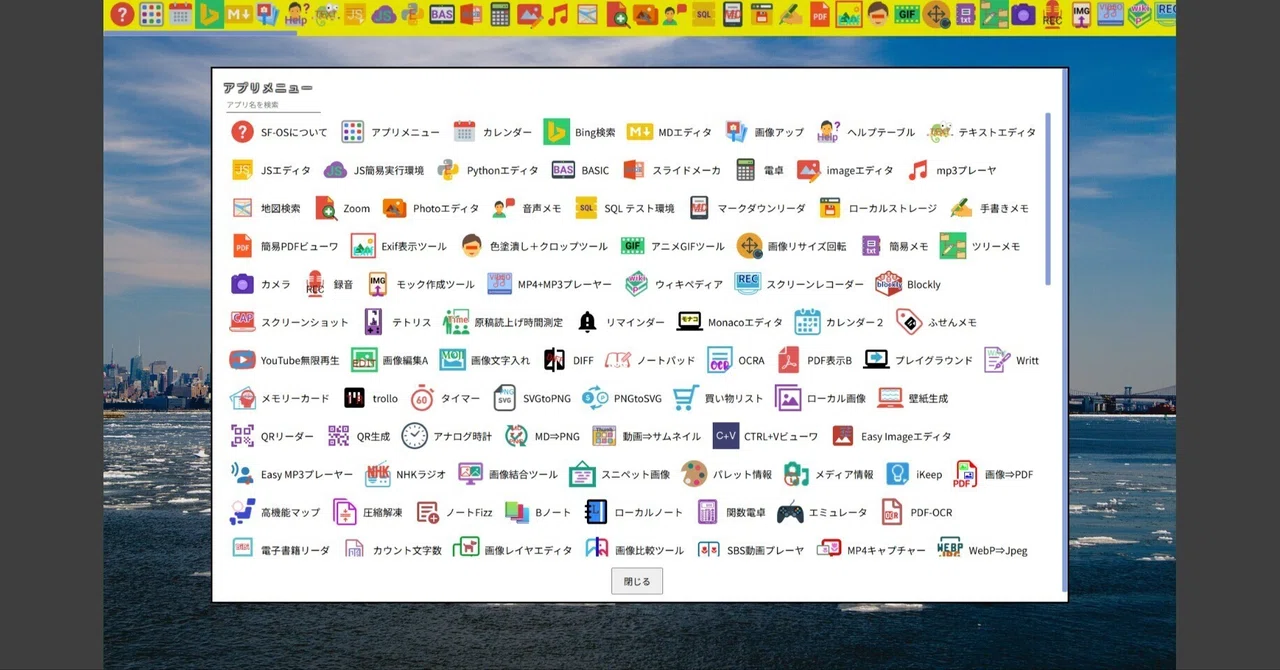
Task: Launch リマインダー app
Action: pyautogui.click(x=620, y=322)
